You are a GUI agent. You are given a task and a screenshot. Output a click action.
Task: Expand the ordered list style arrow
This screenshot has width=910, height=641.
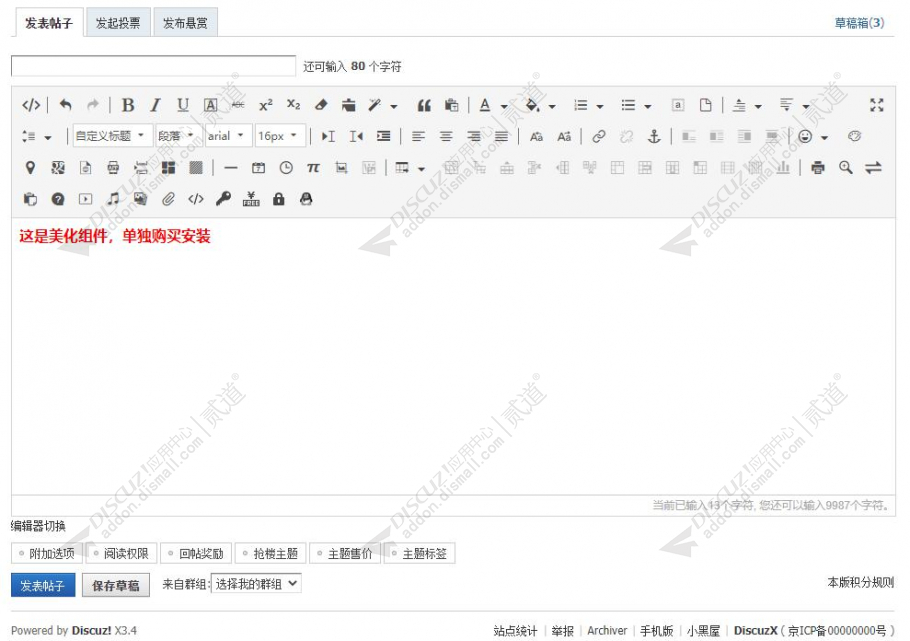[x=600, y=106]
